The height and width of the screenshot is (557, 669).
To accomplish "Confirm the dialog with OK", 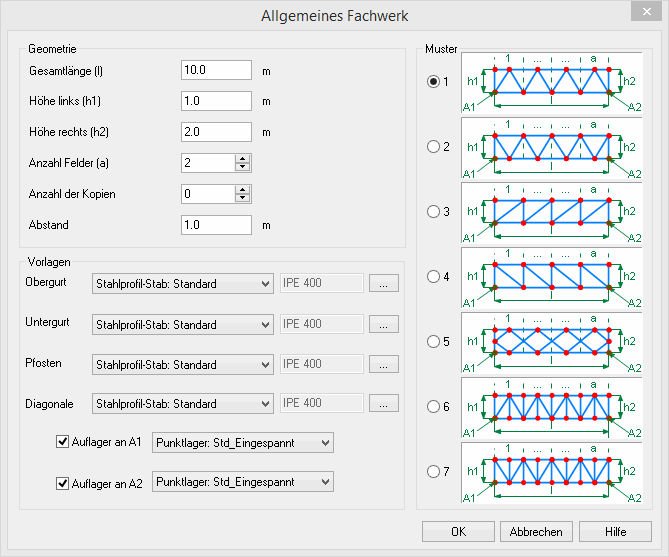I will (x=458, y=531).
